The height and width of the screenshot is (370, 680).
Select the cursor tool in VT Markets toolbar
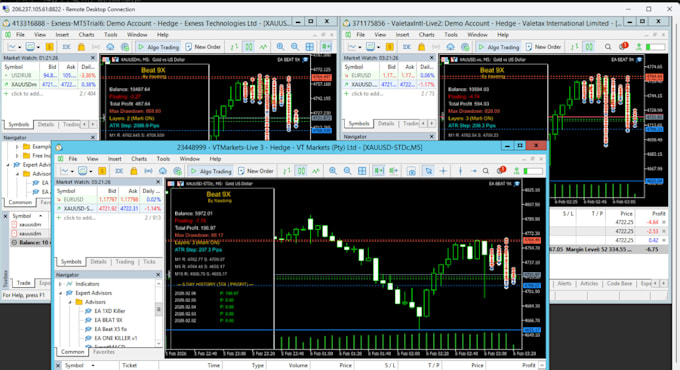point(428,171)
